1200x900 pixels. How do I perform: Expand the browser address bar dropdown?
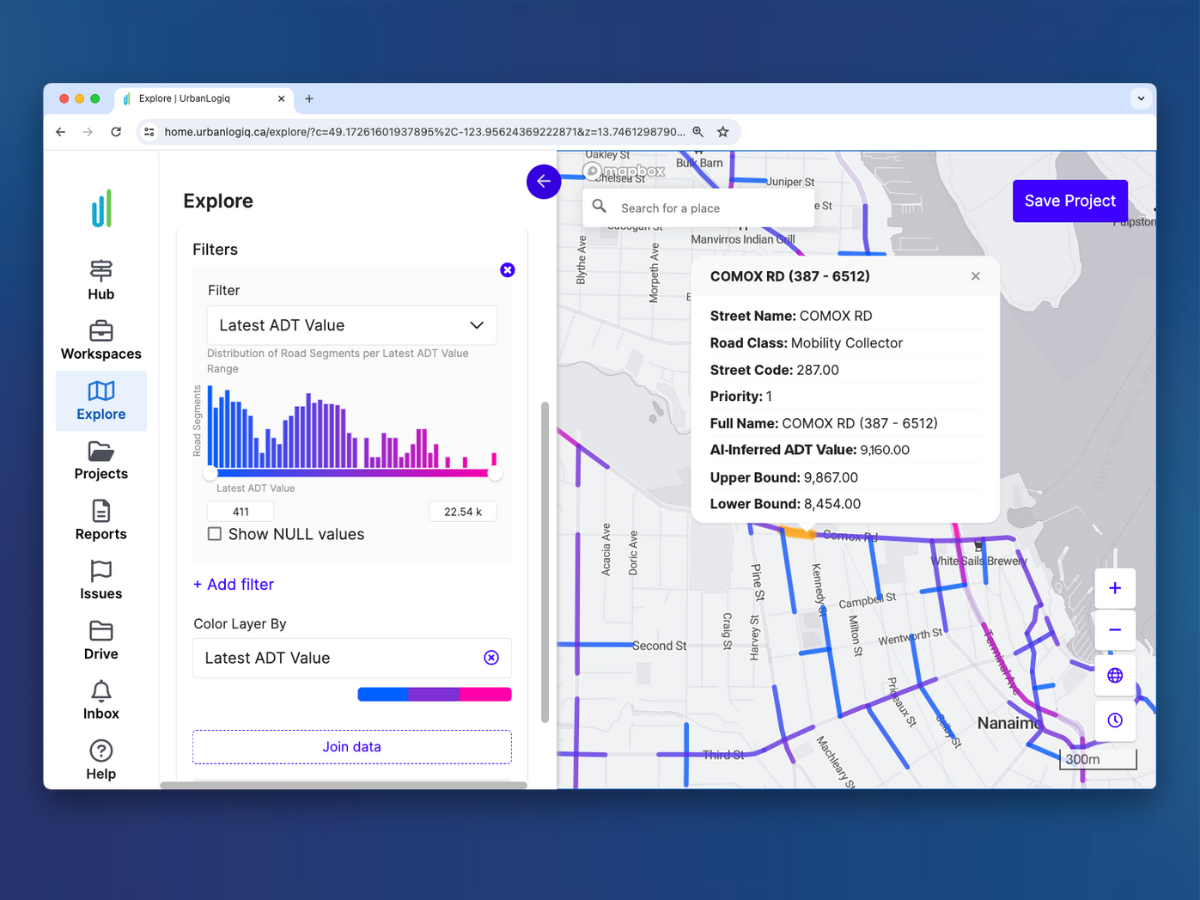(x=1141, y=98)
